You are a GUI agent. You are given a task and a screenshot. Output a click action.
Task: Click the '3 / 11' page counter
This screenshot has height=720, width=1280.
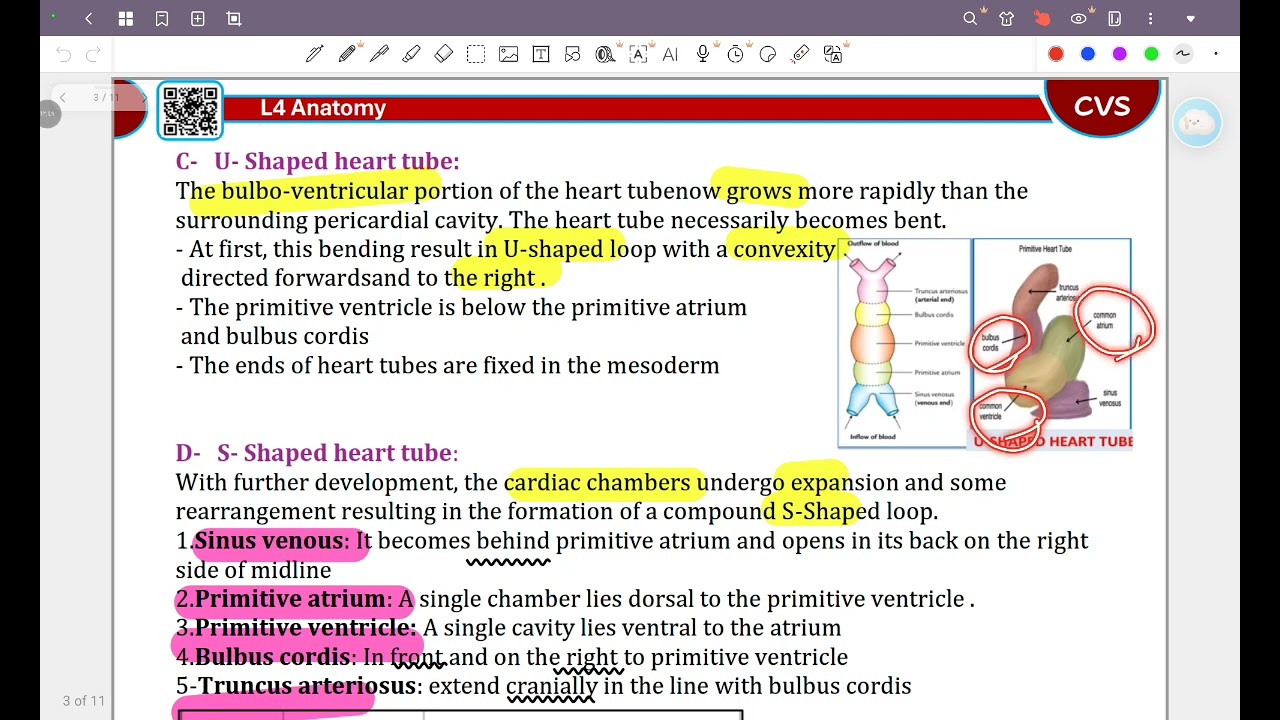tap(106, 98)
